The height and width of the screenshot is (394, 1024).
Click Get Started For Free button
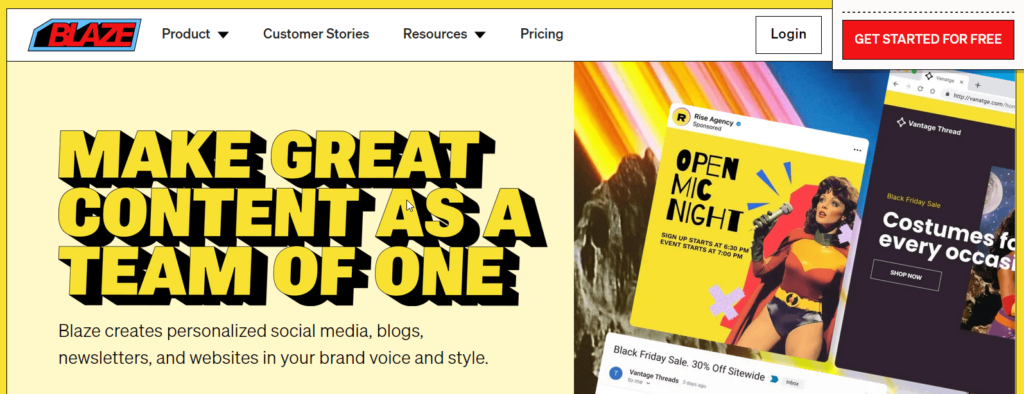tap(928, 39)
